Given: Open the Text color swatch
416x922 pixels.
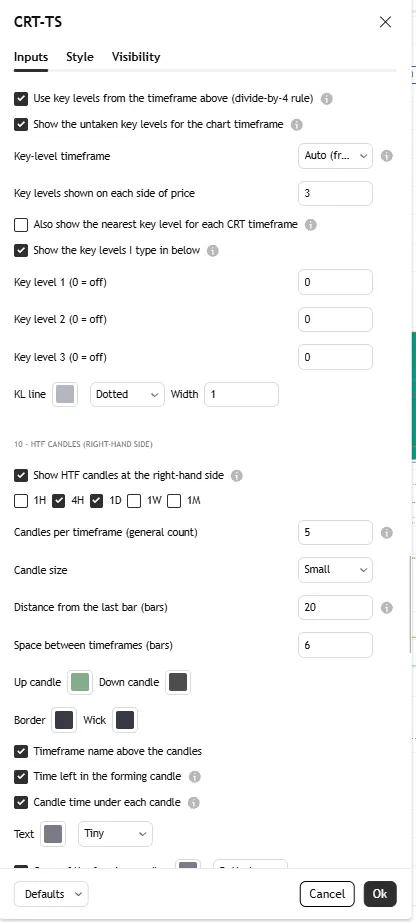Looking at the screenshot, I should pyautogui.click(x=53, y=834).
